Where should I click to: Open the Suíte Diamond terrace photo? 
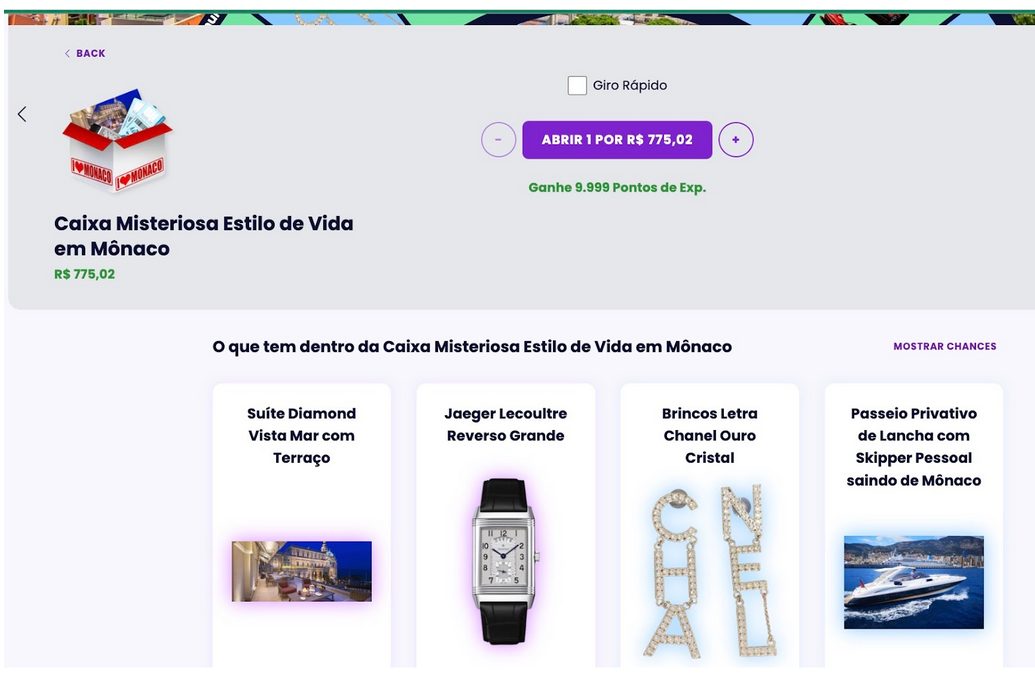coord(302,571)
